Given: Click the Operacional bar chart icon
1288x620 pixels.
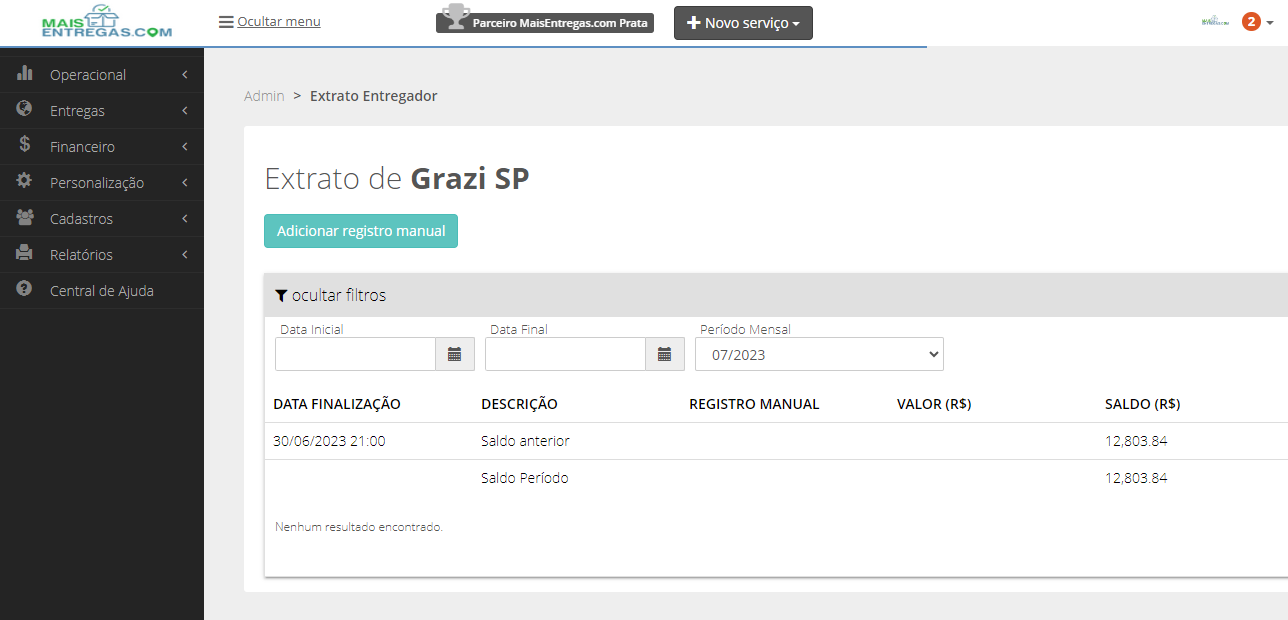Looking at the screenshot, I should pos(25,73).
